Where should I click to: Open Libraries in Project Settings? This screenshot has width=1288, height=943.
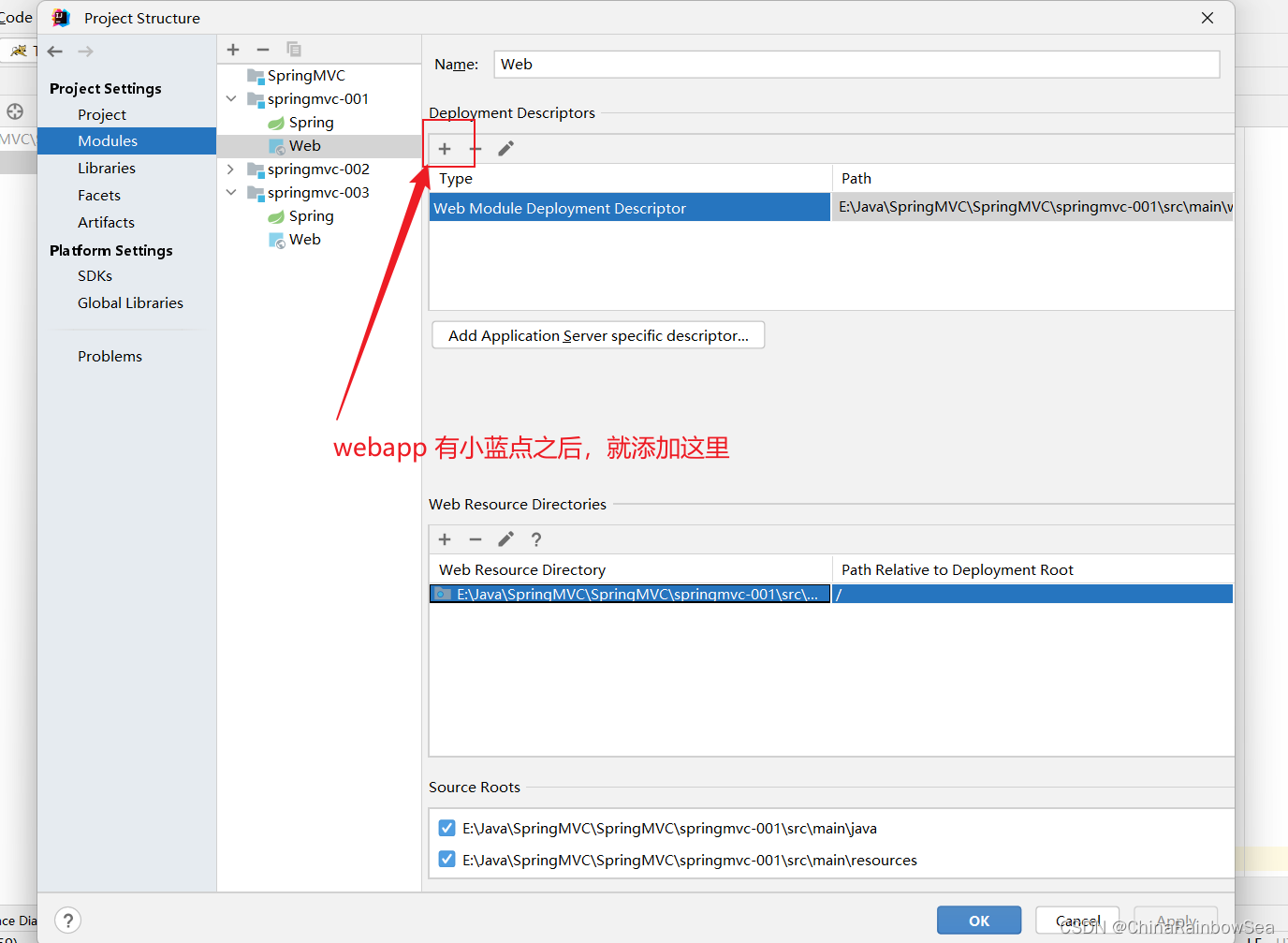[107, 169]
